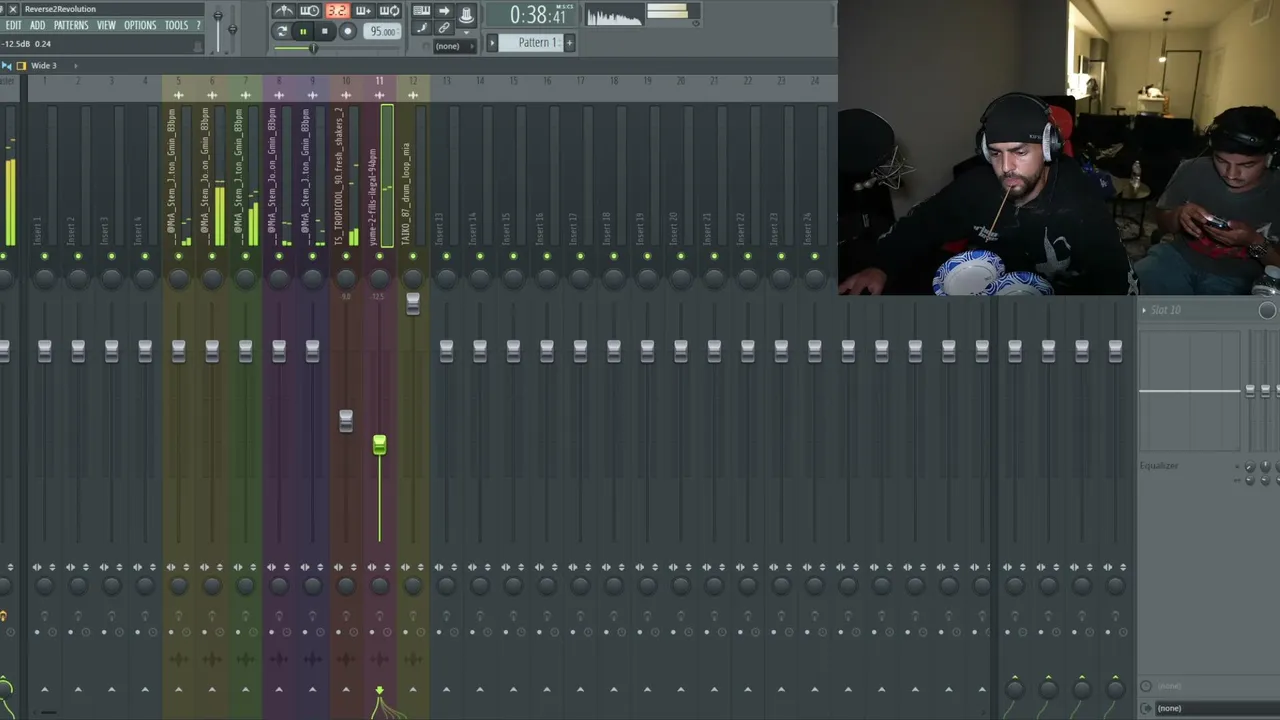This screenshot has height=720, width=1280.
Task: Stop playback with the stop button
Action: 324,31
